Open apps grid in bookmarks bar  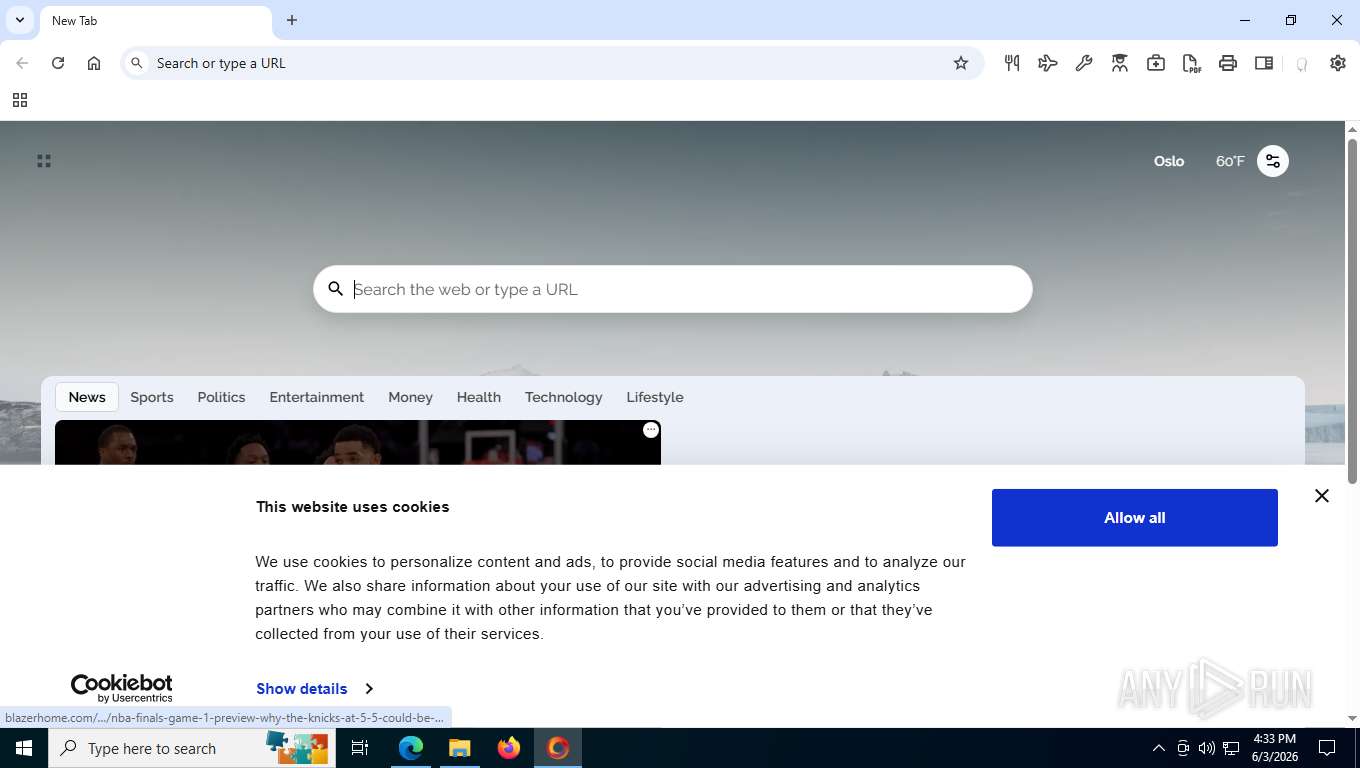(x=20, y=100)
